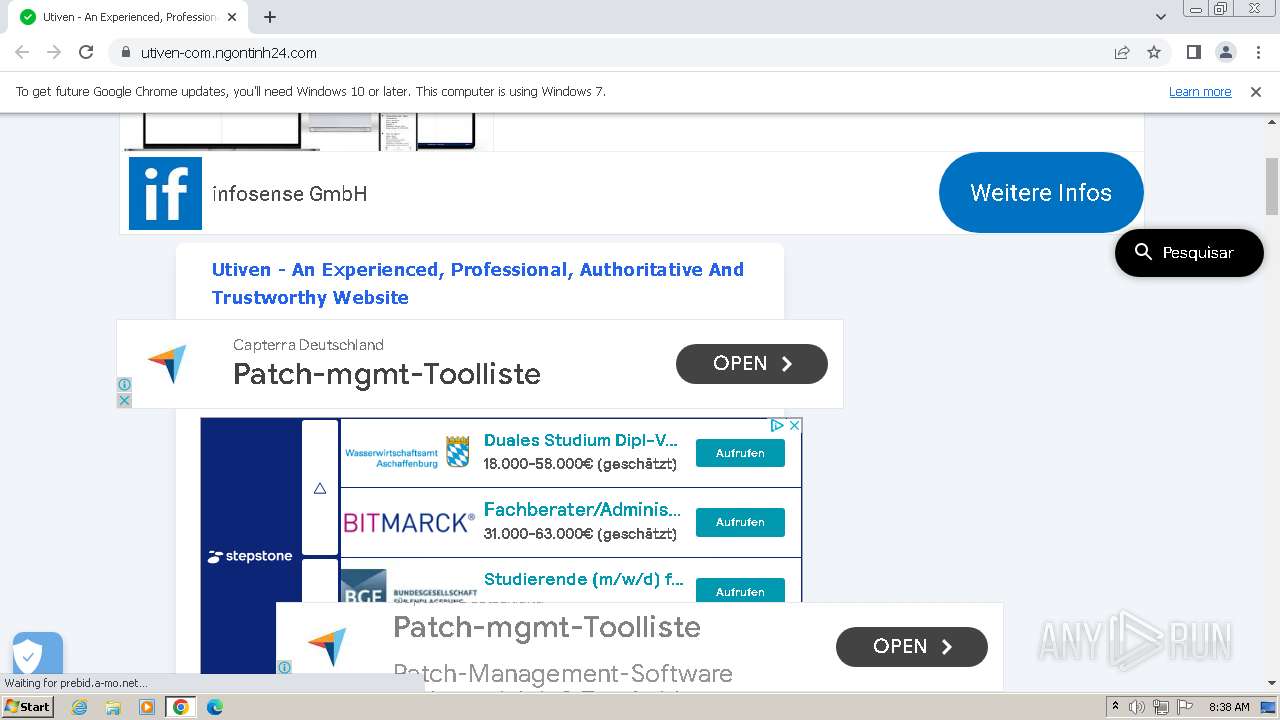Bookmark this tab with star icon
1280x720 pixels.
point(1154,53)
